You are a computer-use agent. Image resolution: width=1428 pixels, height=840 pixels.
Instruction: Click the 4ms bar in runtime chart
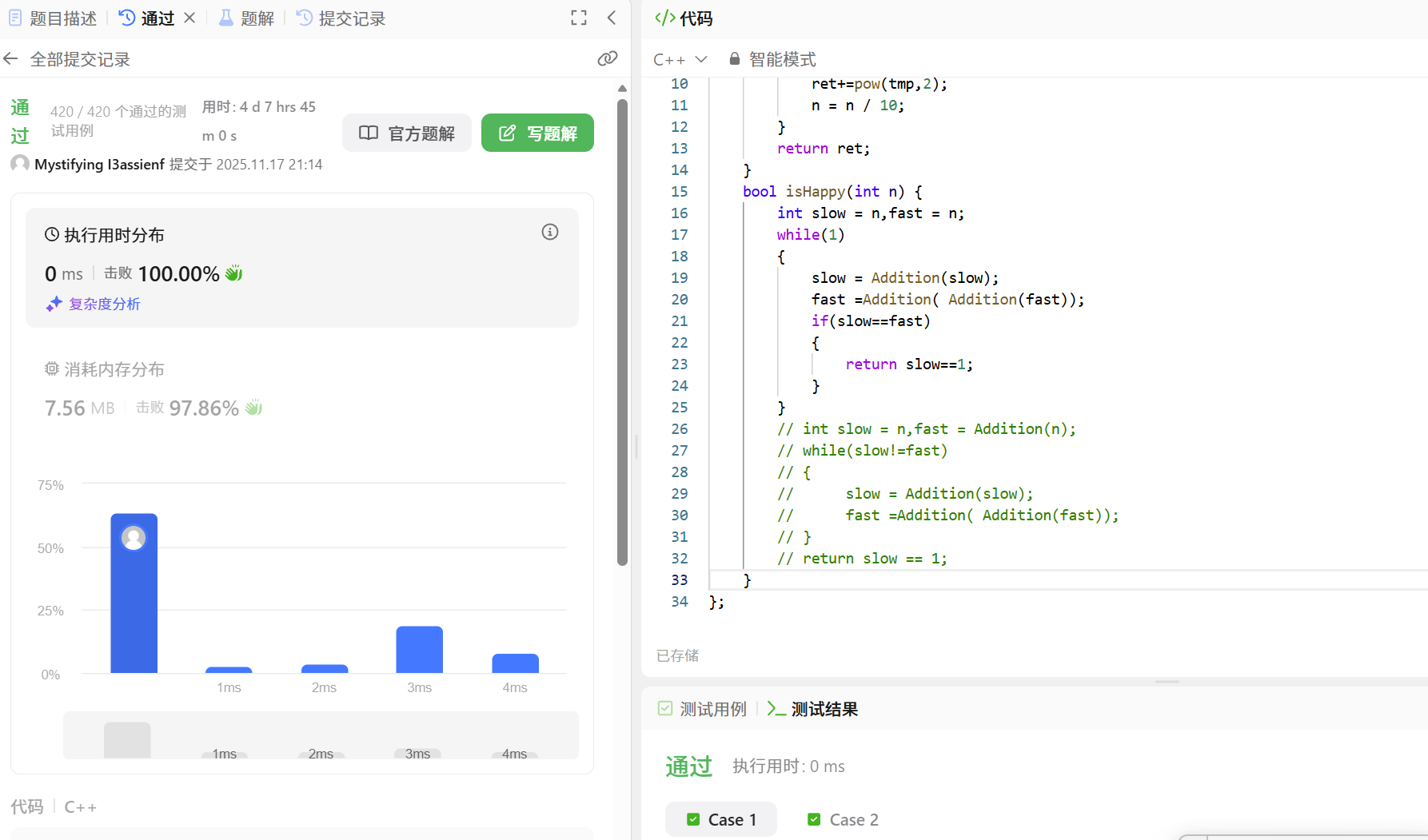pos(515,663)
